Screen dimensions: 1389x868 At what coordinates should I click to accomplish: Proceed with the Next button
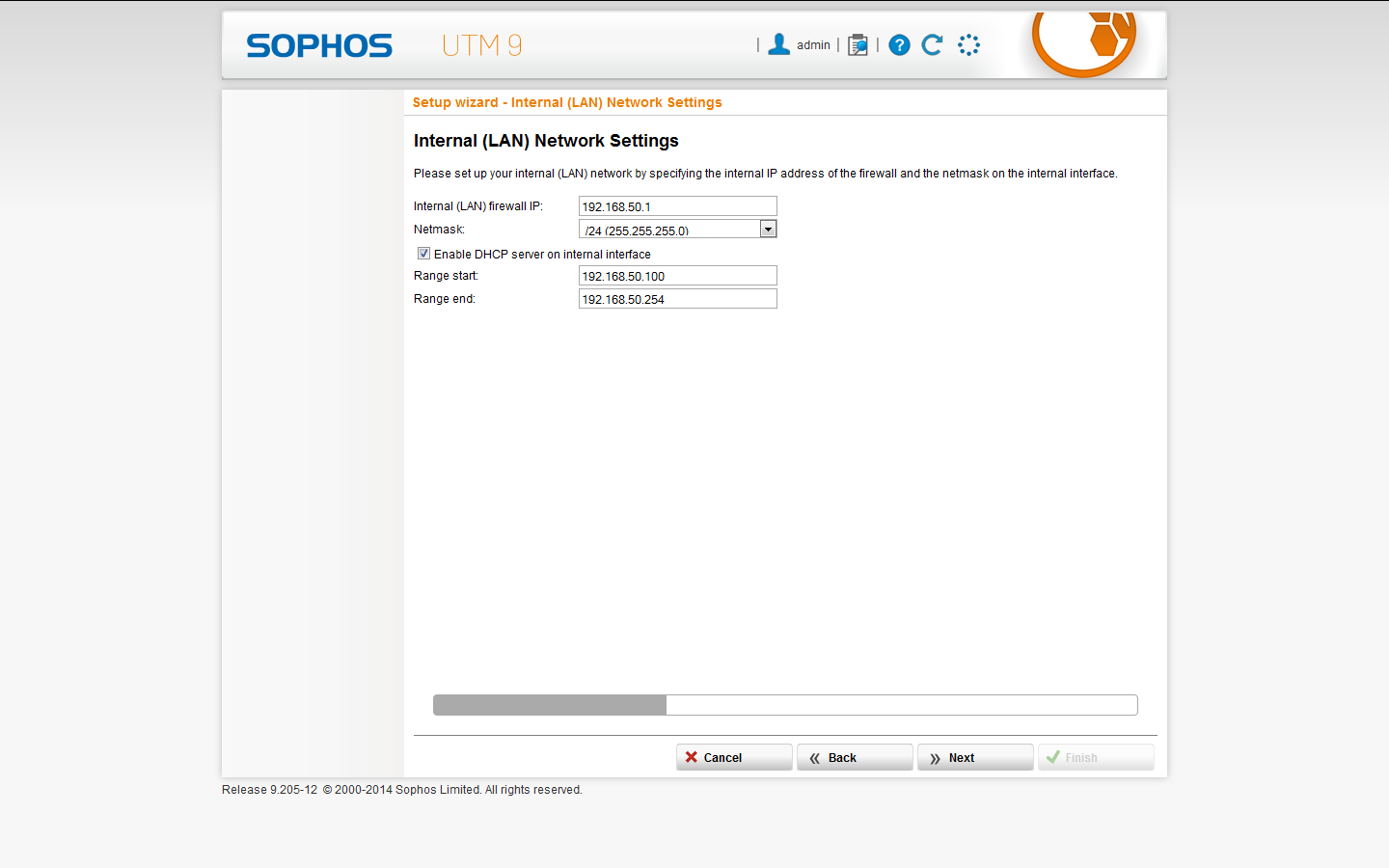point(975,757)
